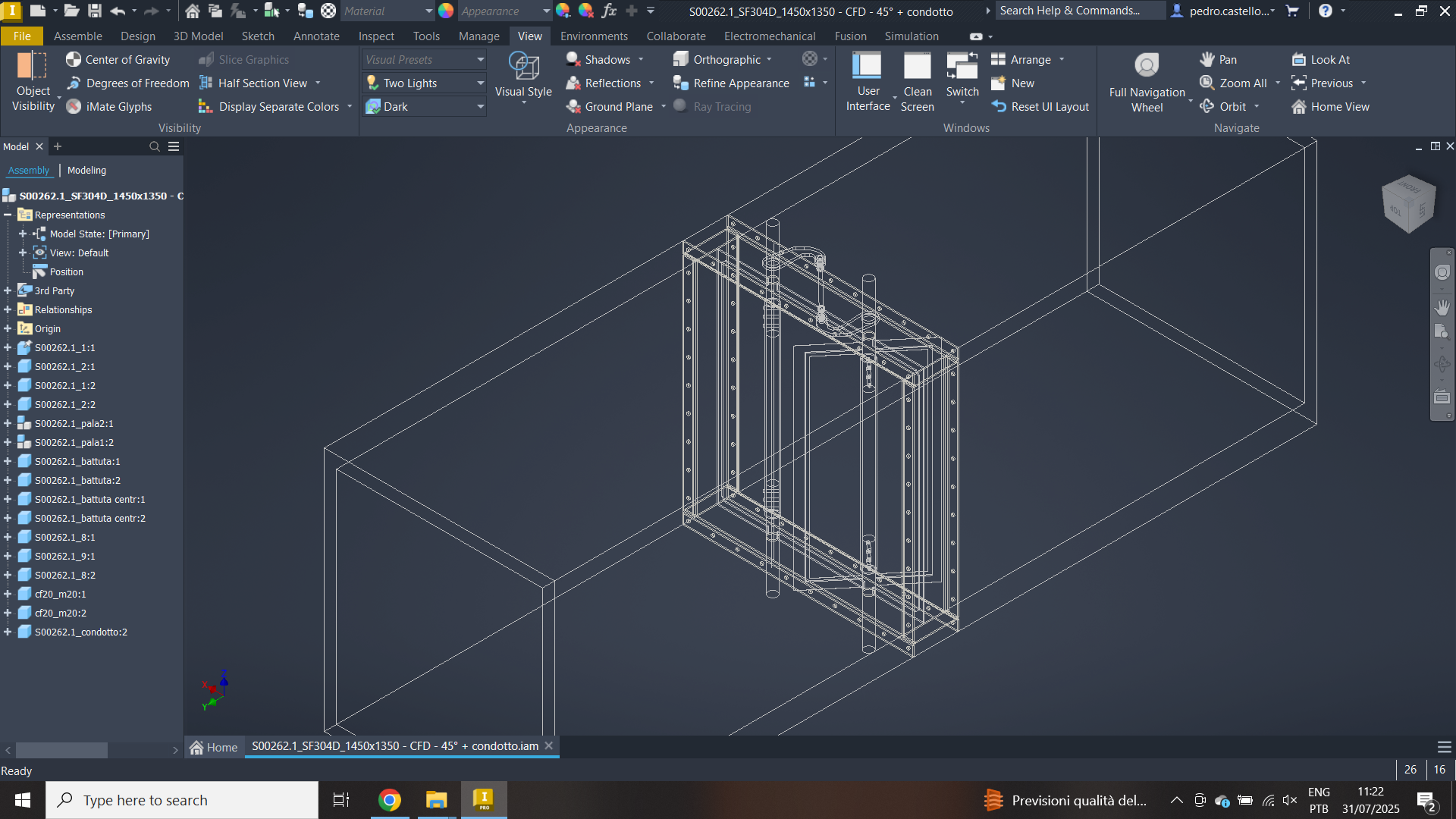Open User Interface options
The width and height of the screenshot is (1456, 819).
pyautogui.click(x=868, y=82)
